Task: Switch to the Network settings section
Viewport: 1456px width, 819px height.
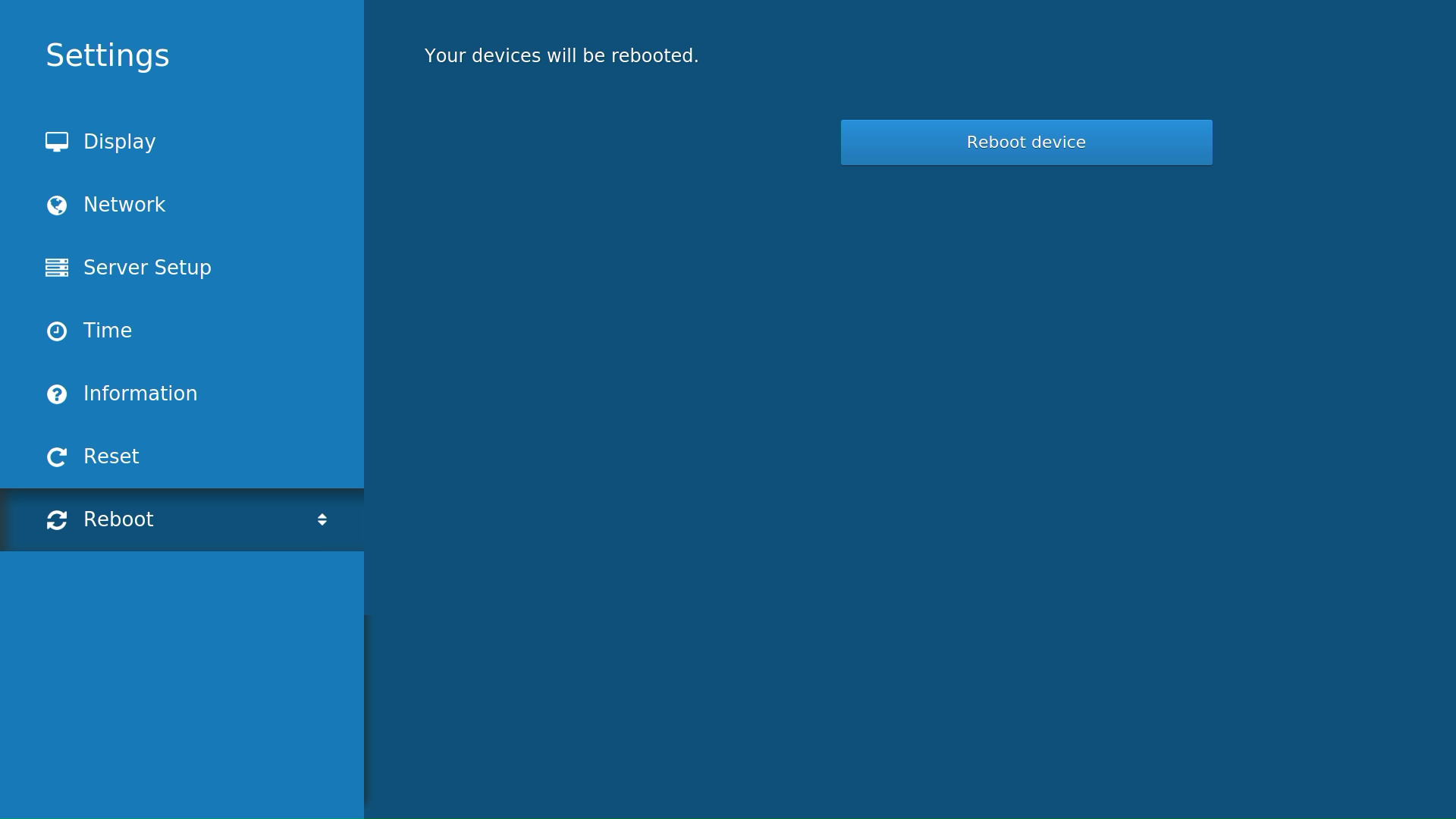Action: tap(124, 205)
